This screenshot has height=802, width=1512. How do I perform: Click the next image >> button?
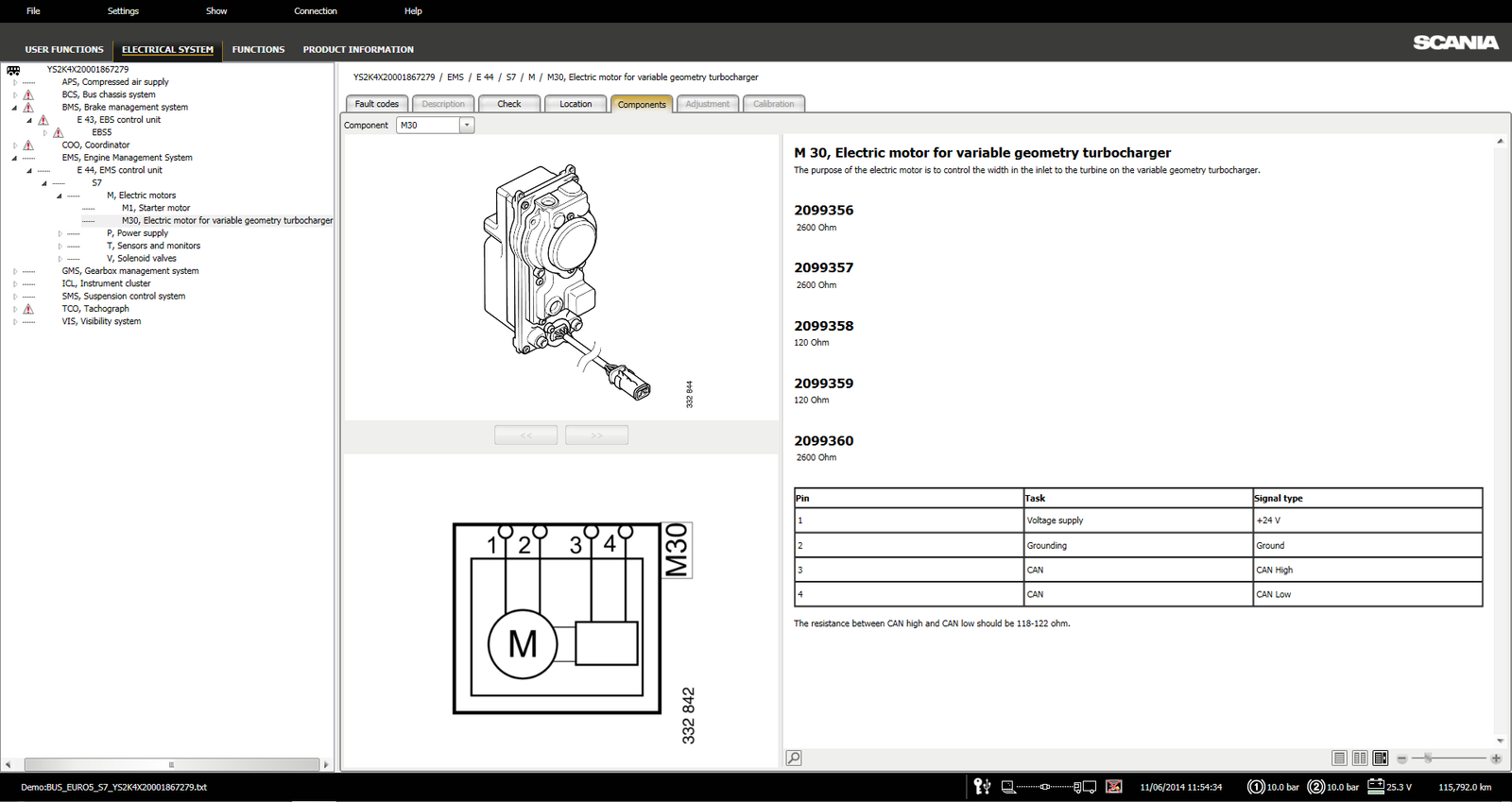(596, 435)
